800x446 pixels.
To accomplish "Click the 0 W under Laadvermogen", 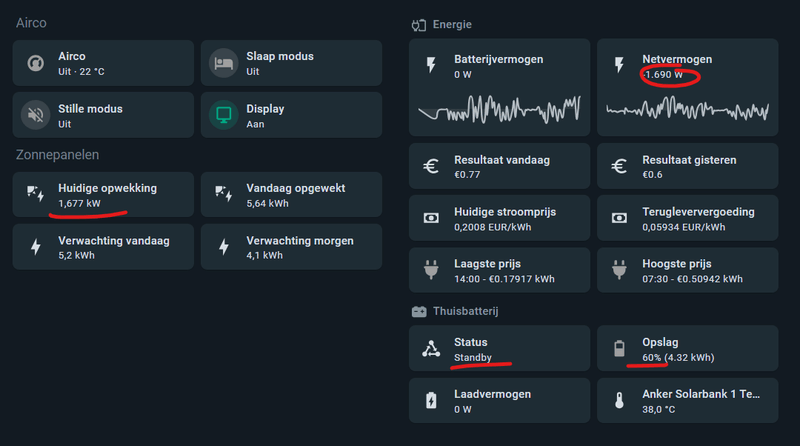I will click(463, 409).
